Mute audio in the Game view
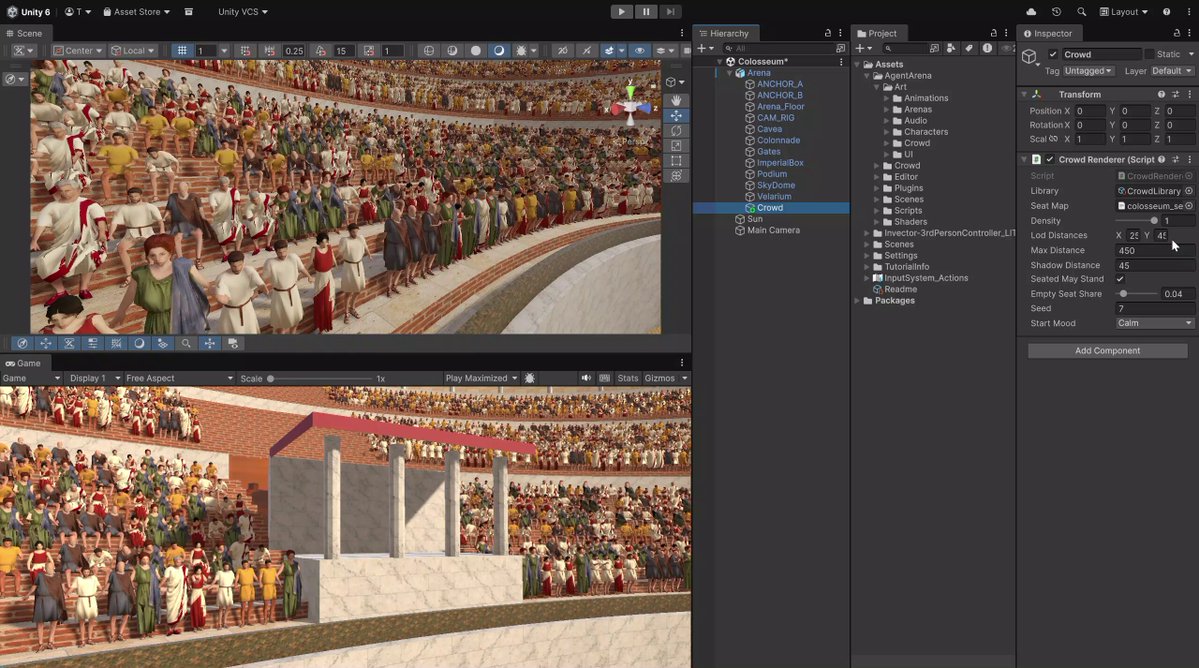This screenshot has width=1199, height=668. click(x=586, y=378)
